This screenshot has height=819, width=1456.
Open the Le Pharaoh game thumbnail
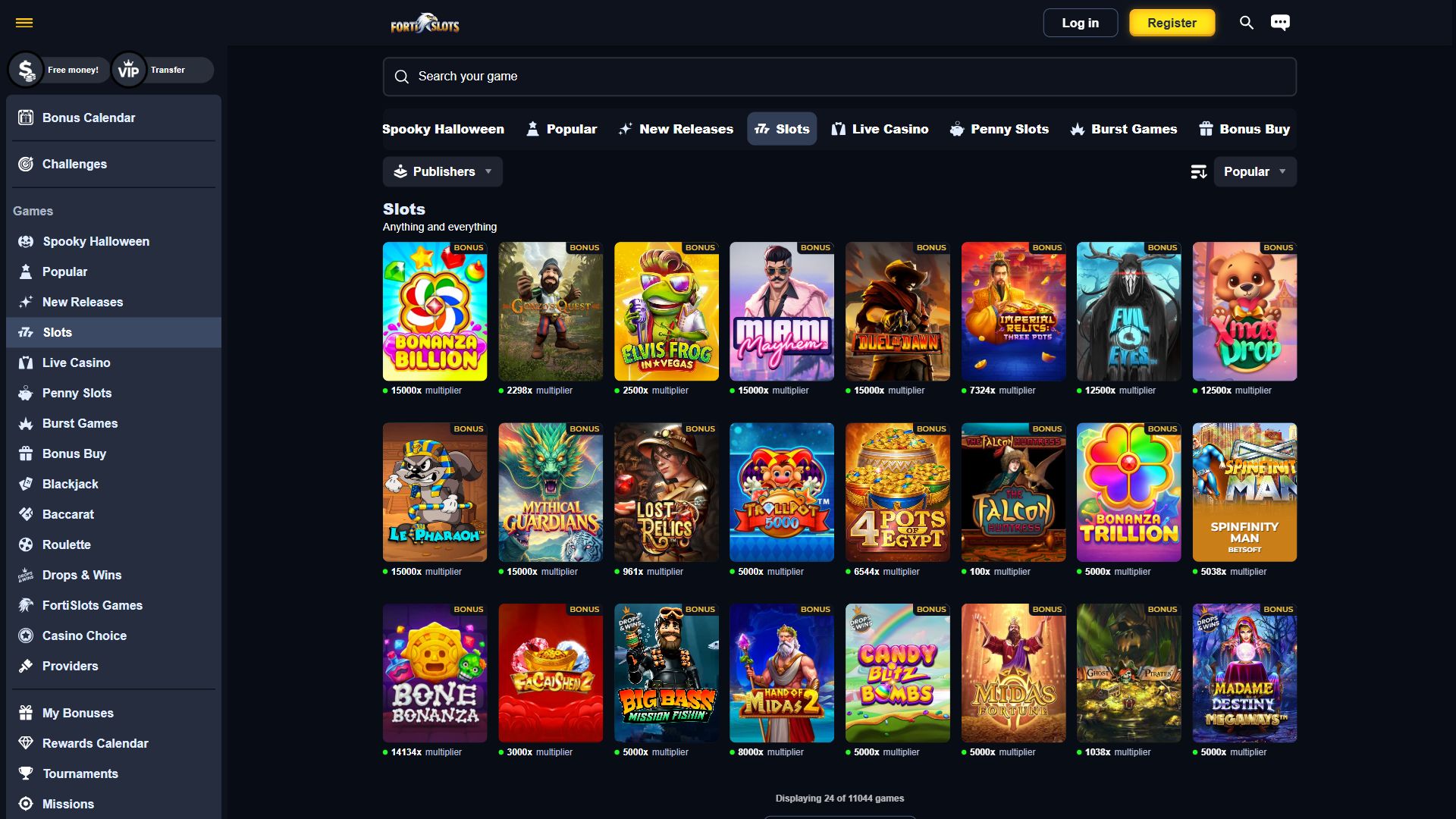tap(435, 493)
